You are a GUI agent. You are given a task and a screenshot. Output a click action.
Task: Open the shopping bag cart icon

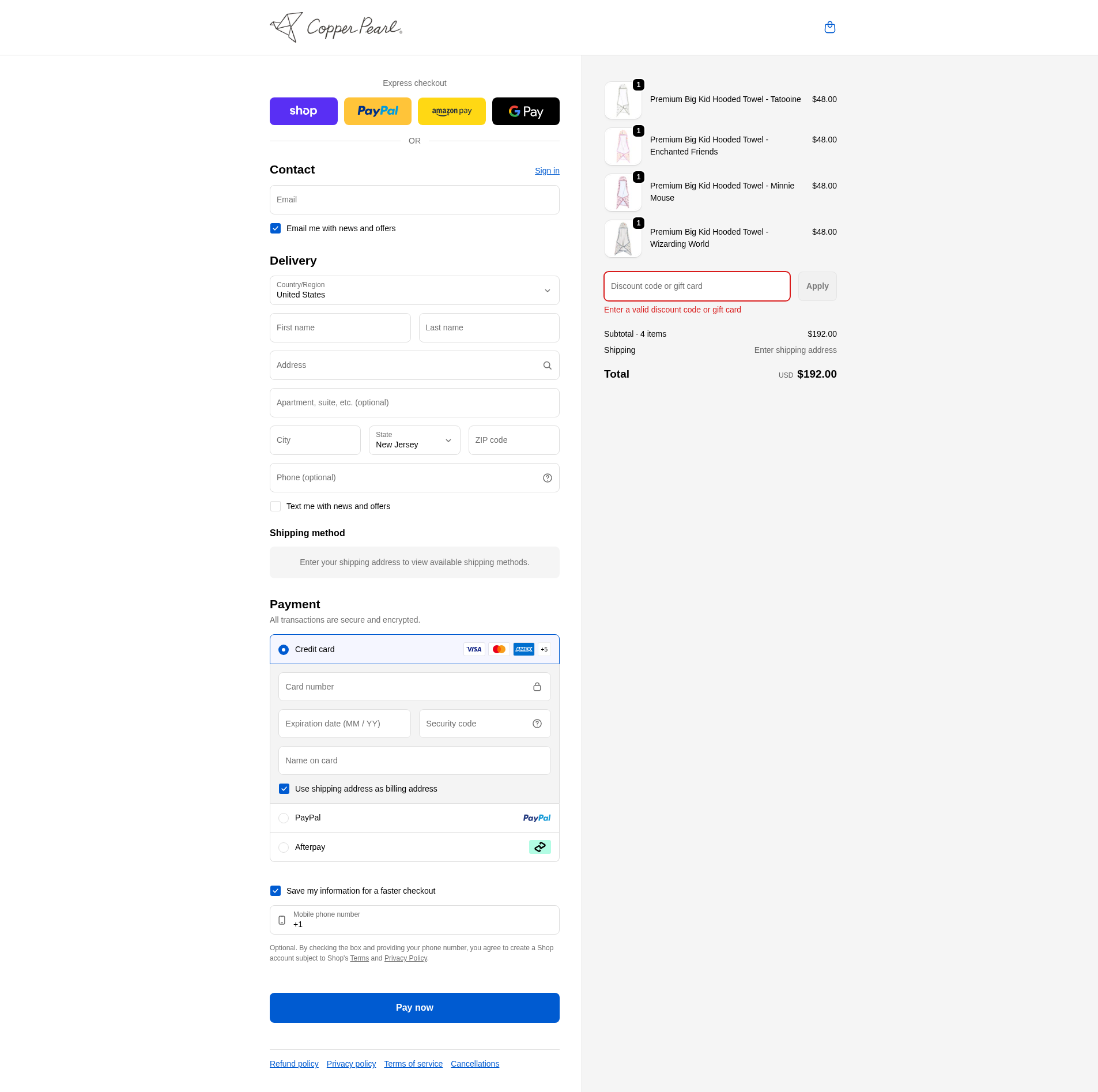(829, 28)
